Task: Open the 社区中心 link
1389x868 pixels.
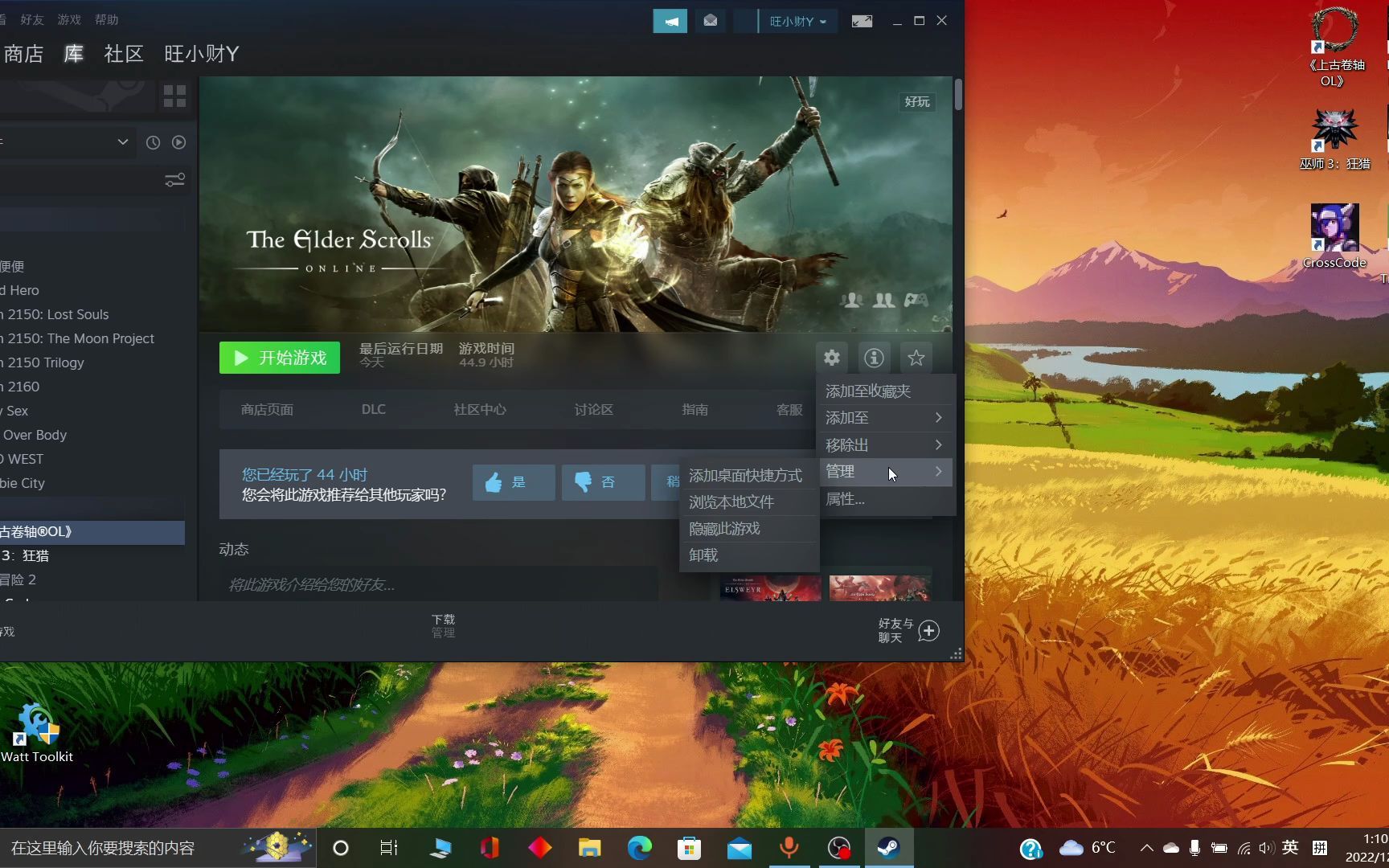Action: [x=480, y=410]
